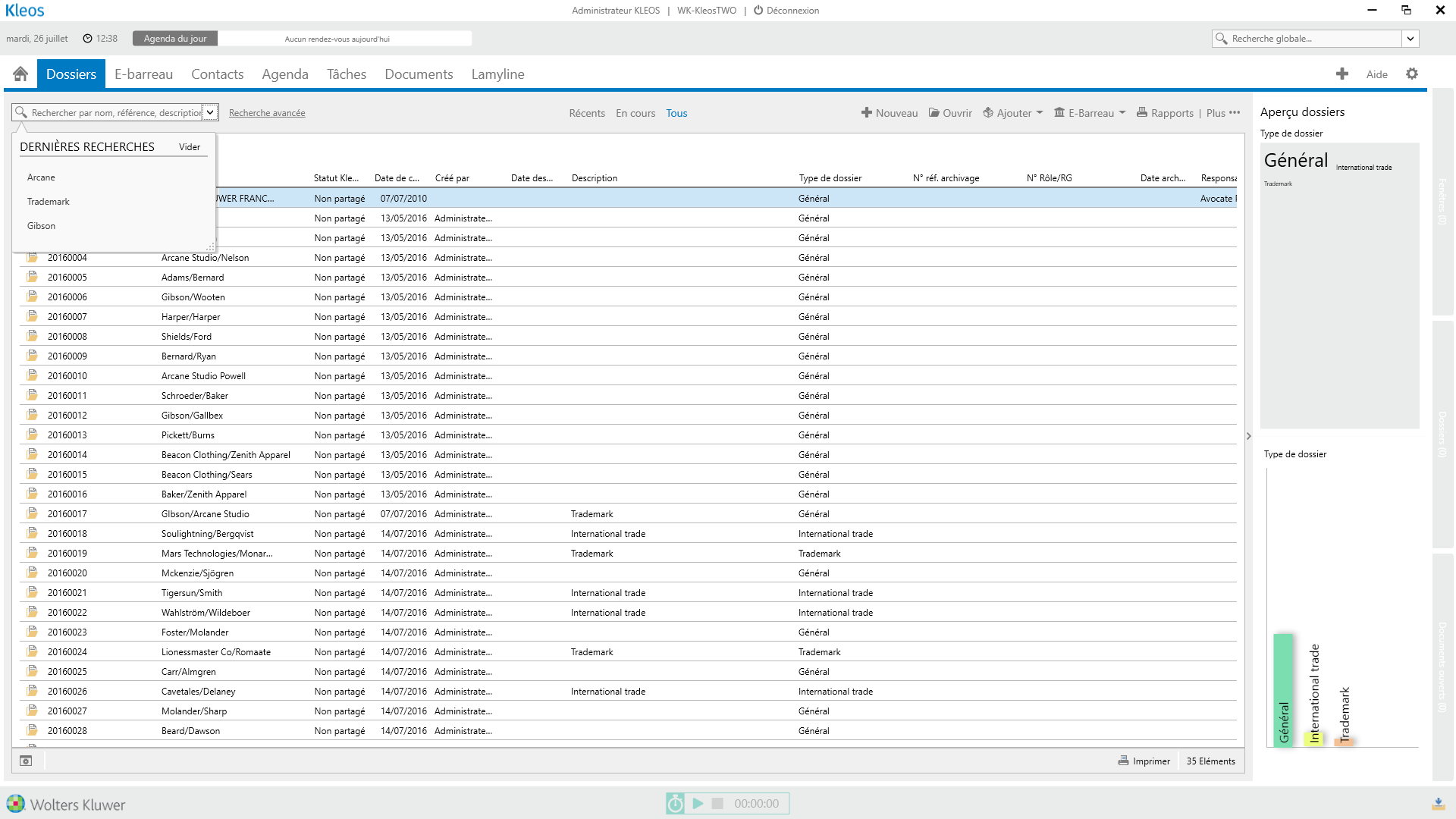The height and width of the screenshot is (819, 1456).
Task: Click the green Général bar in chart
Action: click(x=1283, y=689)
